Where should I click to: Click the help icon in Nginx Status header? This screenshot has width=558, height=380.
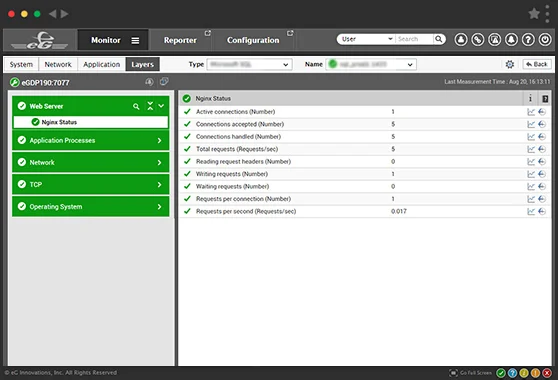[x=545, y=99]
